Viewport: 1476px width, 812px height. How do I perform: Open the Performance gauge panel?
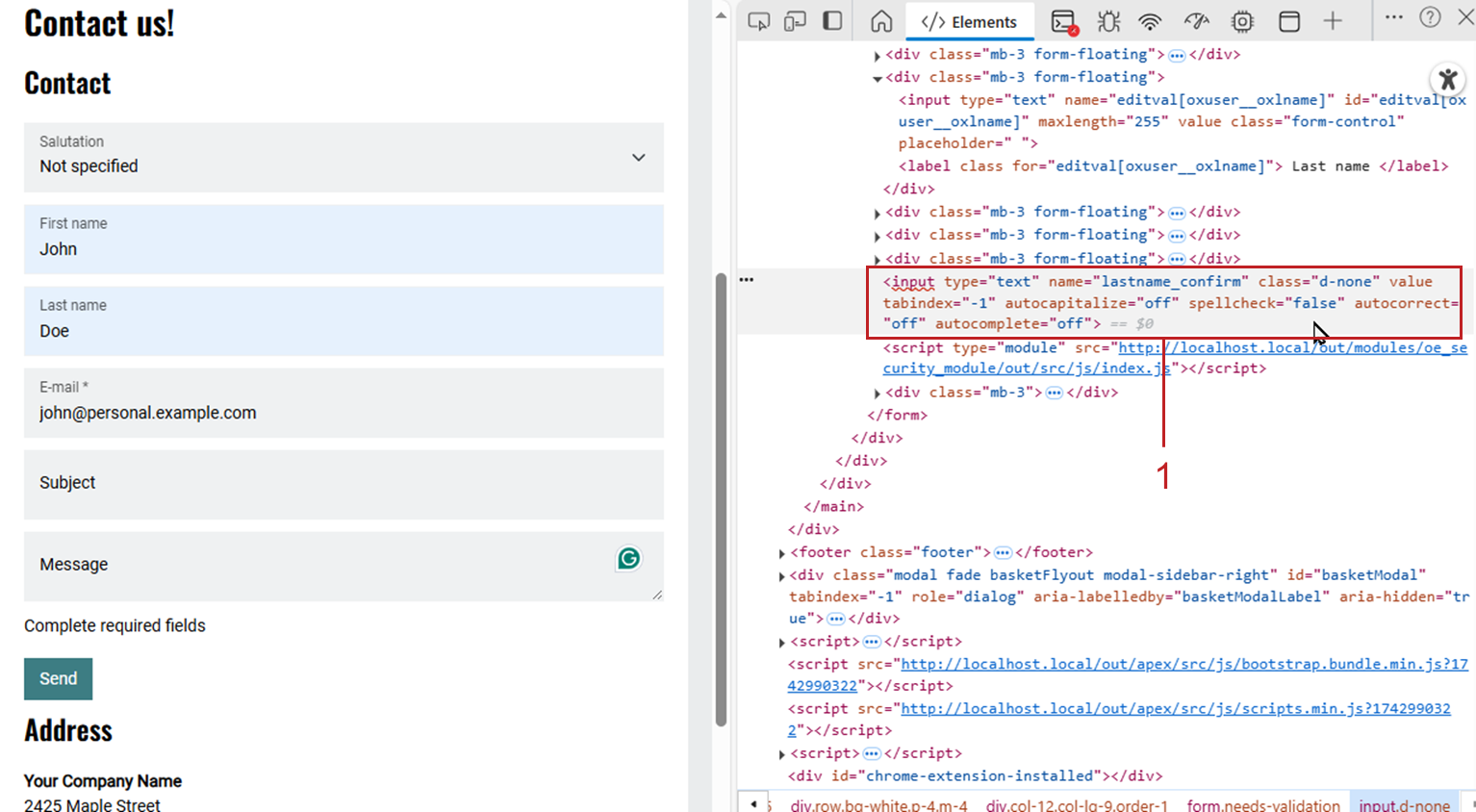coord(1196,21)
